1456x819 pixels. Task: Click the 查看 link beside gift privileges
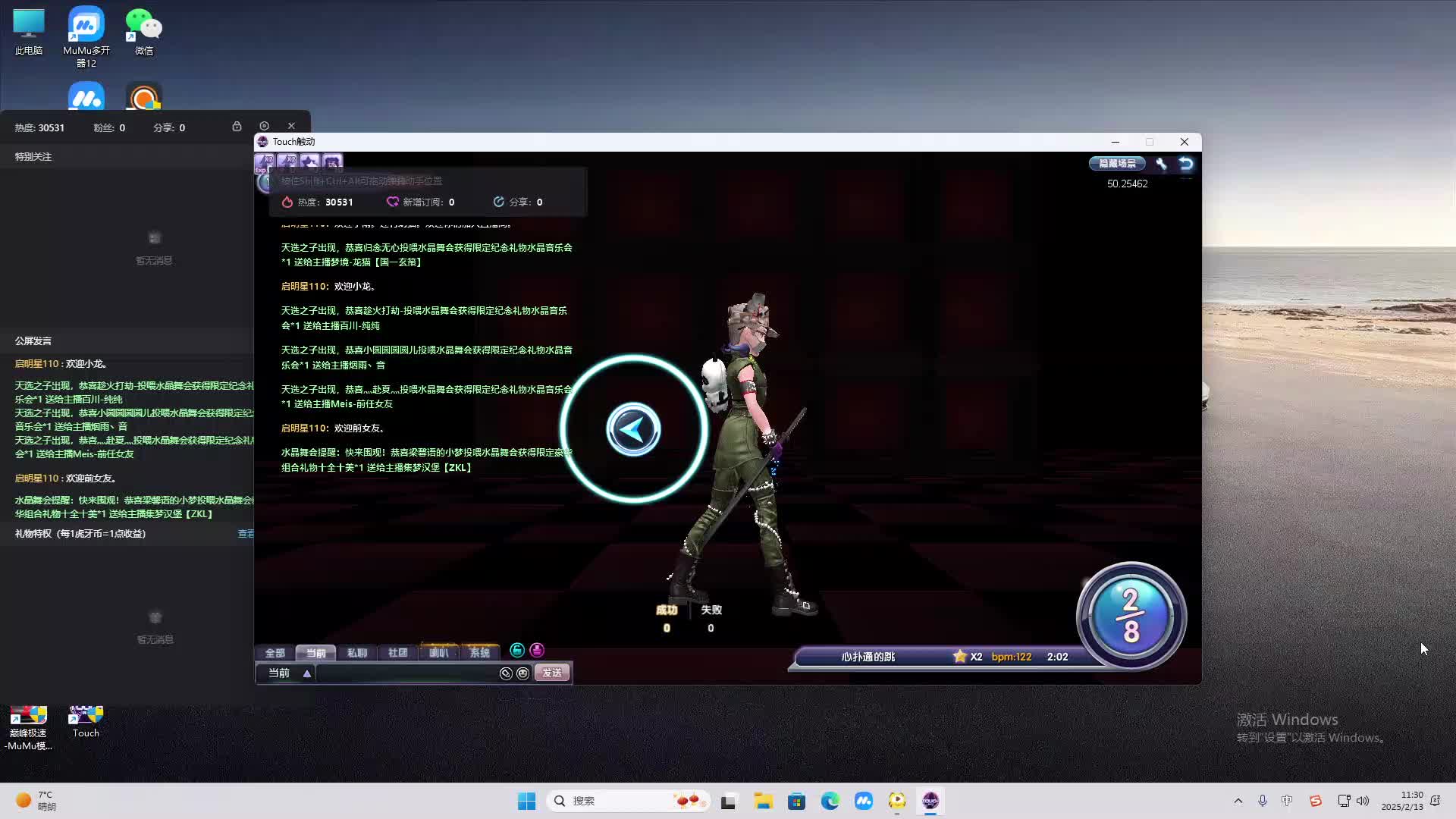coord(246,534)
